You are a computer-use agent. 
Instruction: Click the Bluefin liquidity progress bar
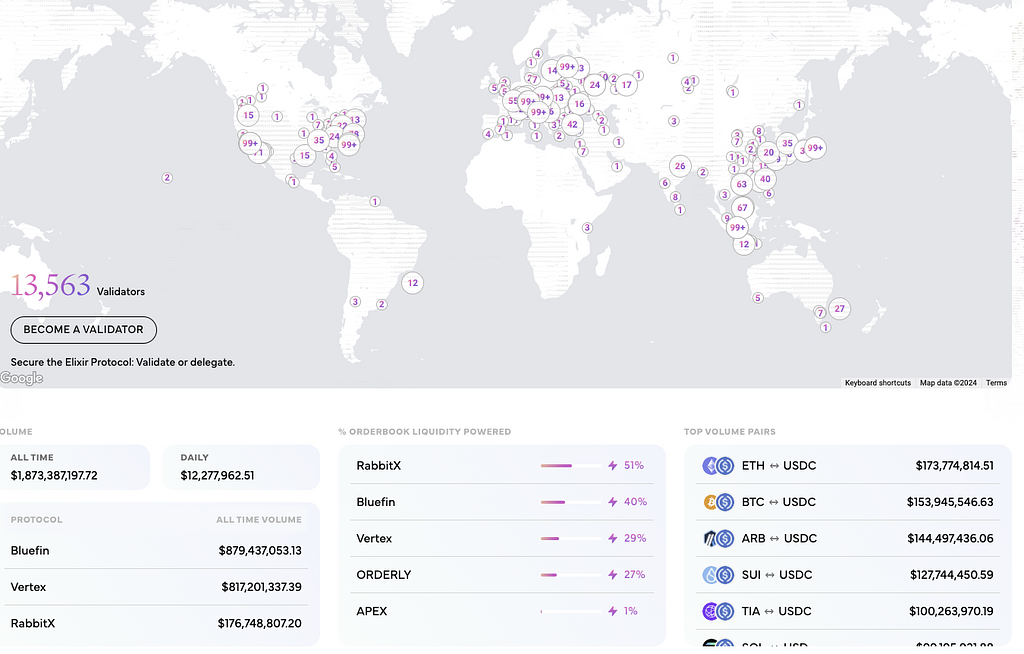(569, 502)
